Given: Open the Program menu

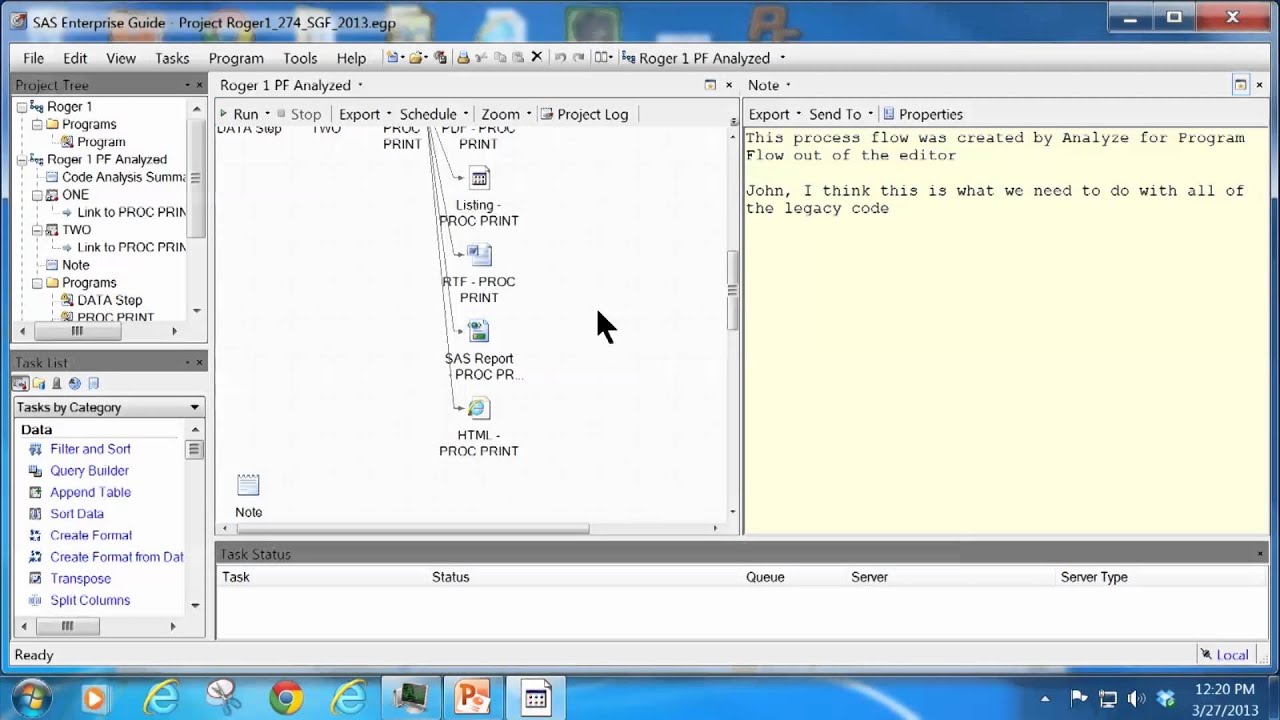Looking at the screenshot, I should pyautogui.click(x=236, y=58).
